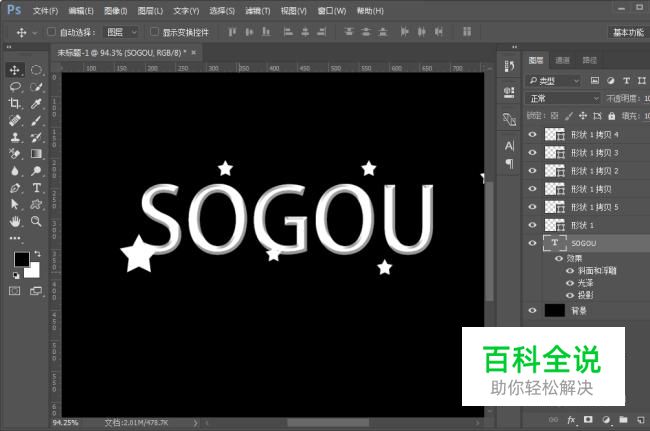The width and height of the screenshot is (650, 431).
Task: Create new adjustment layer
Action: point(606,419)
